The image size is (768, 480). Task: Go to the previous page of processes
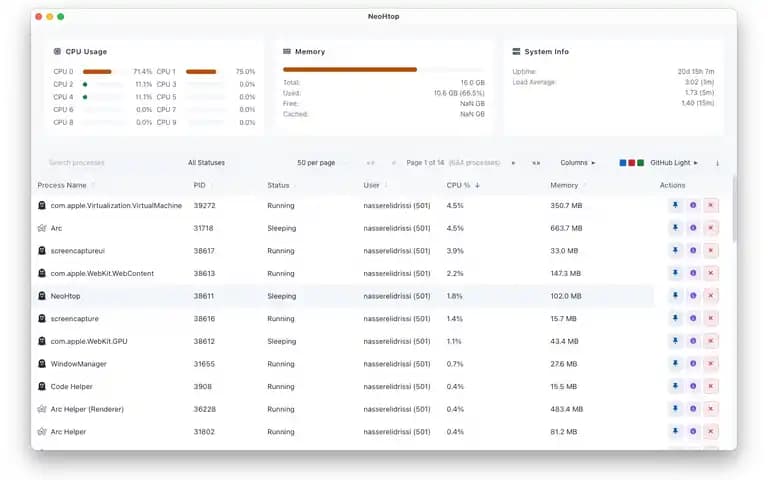(x=393, y=163)
